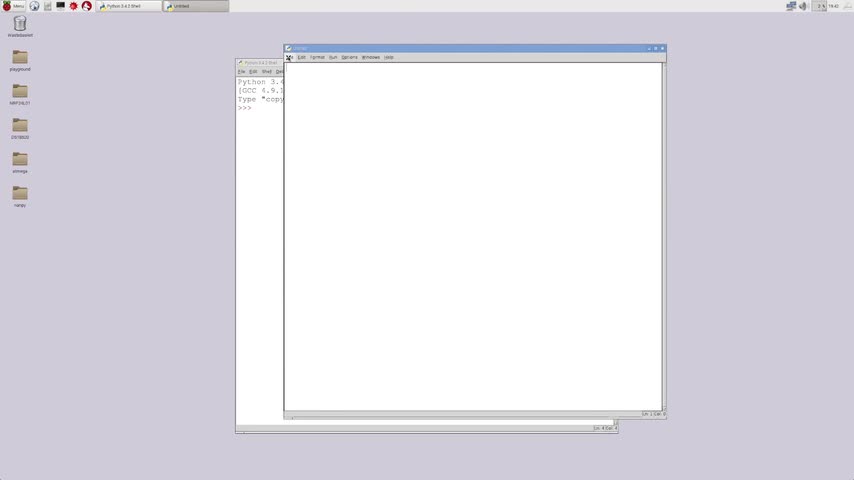This screenshot has height=480, width=854.
Task: Launch the web browser from the panel
Action: click(x=34, y=6)
